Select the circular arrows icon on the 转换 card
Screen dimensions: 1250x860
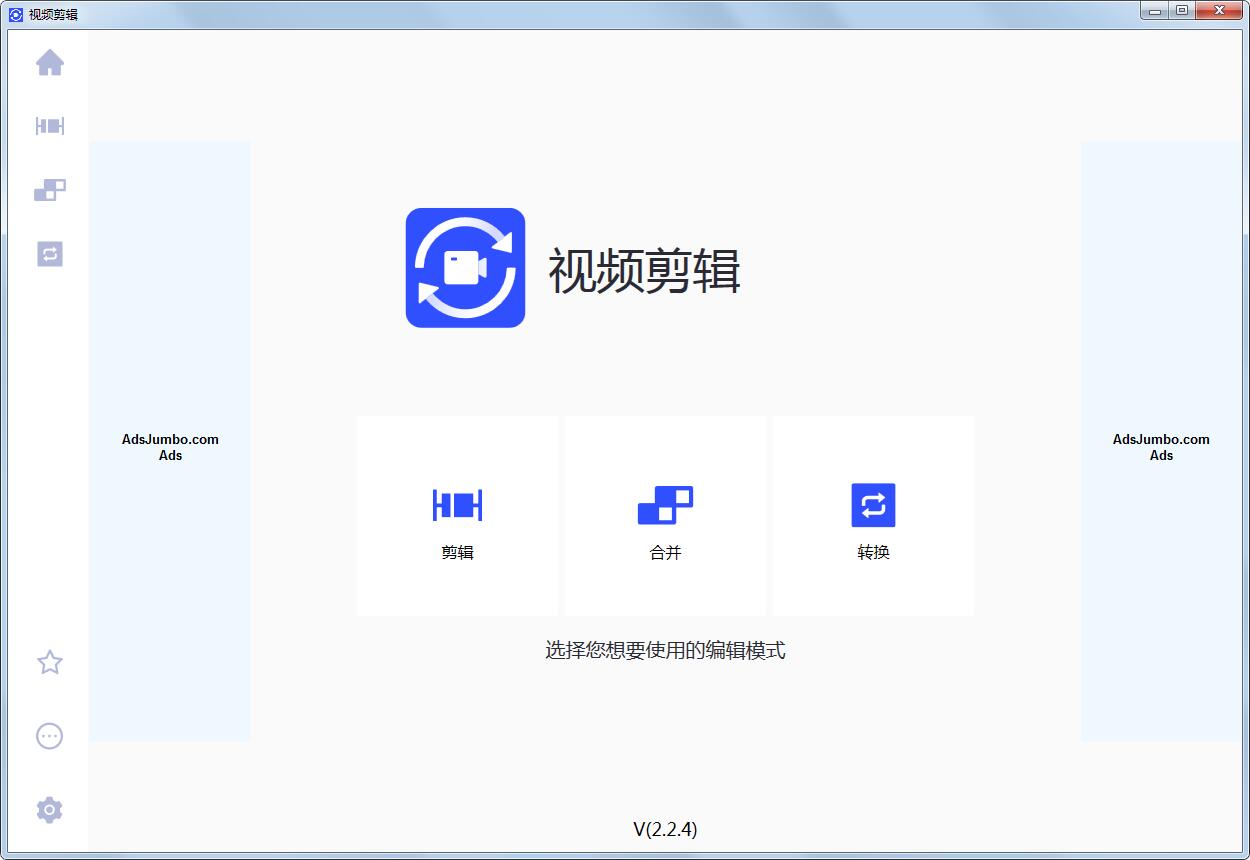873,505
